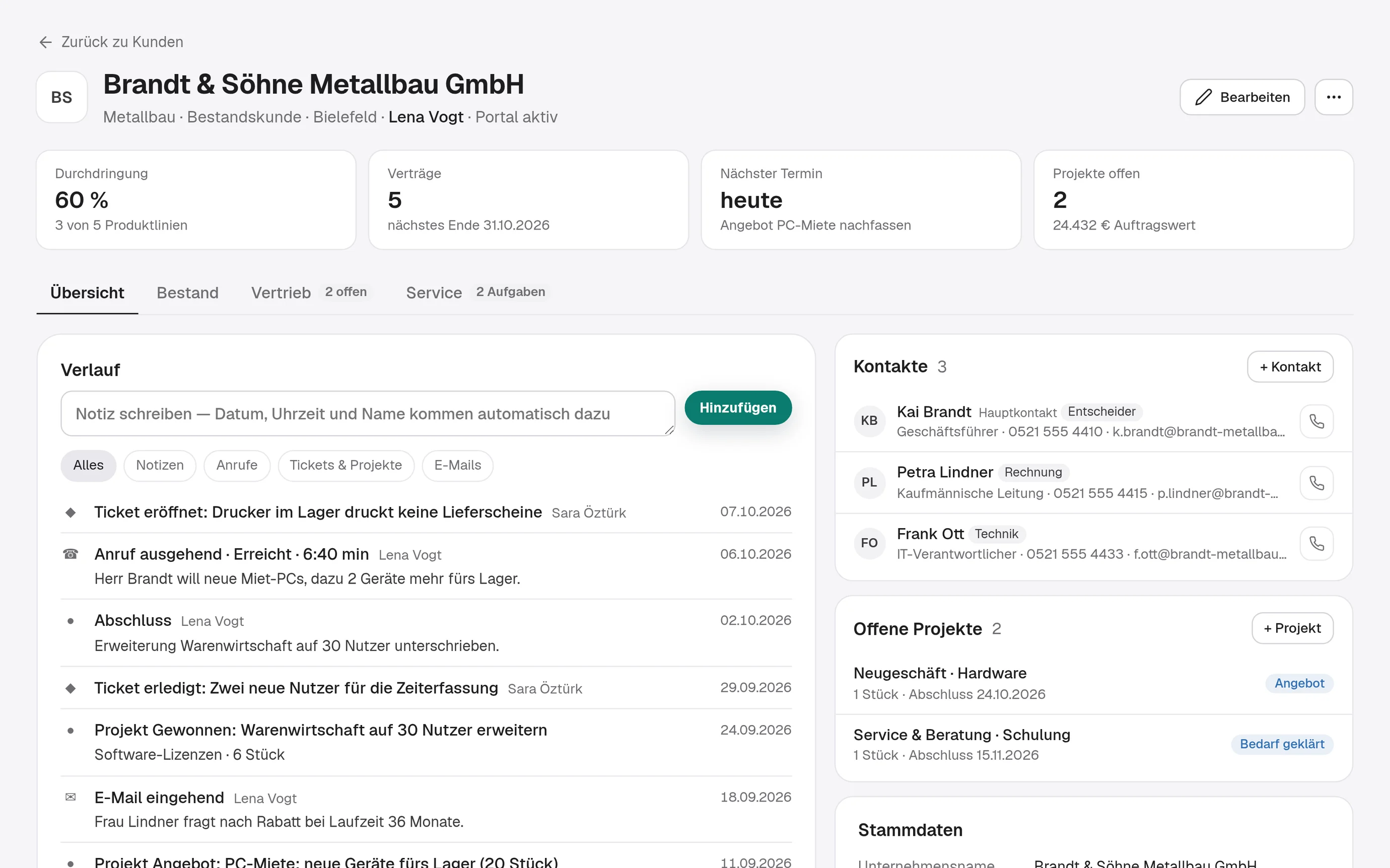Click the Entscheider tag on Kai Brandt
The image size is (1390, 868).
(x=1101, y=412)
